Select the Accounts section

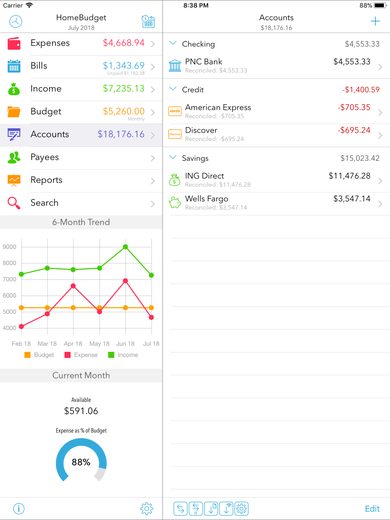[x=81, y=135]
